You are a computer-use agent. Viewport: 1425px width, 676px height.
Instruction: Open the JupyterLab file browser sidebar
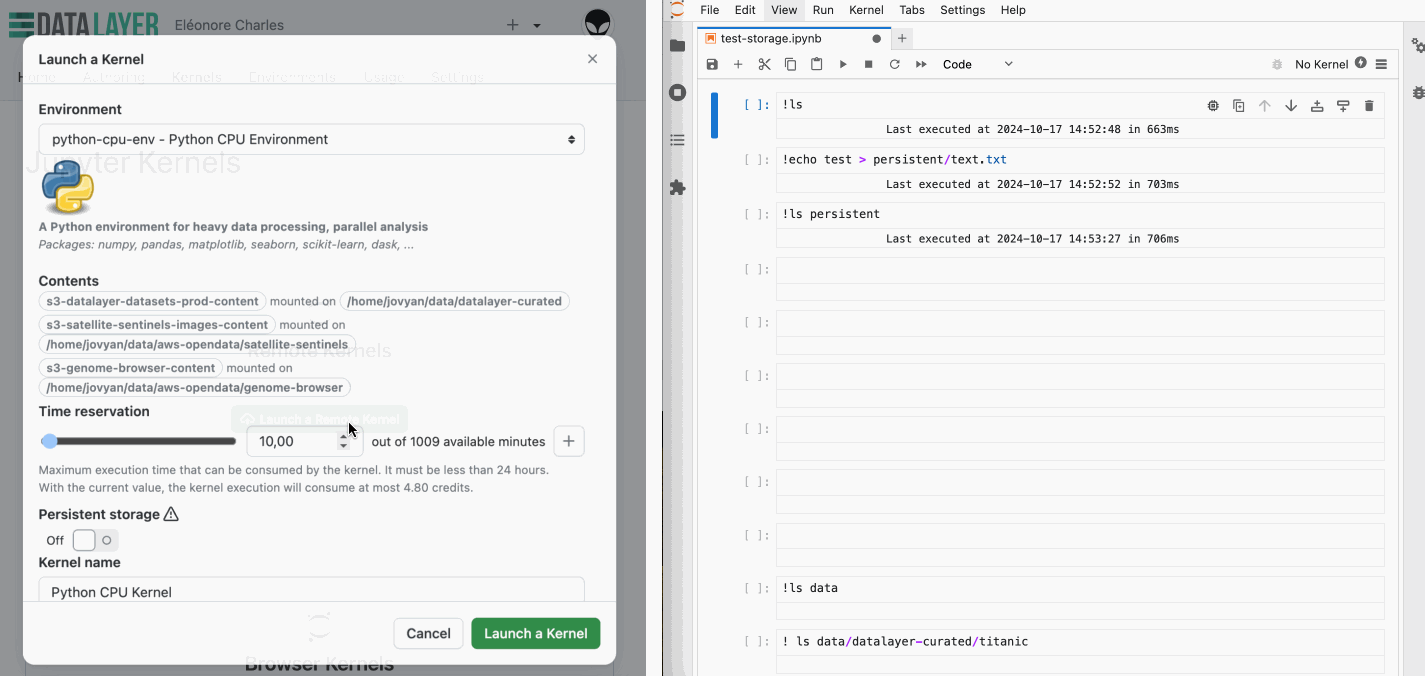point(678,46)
